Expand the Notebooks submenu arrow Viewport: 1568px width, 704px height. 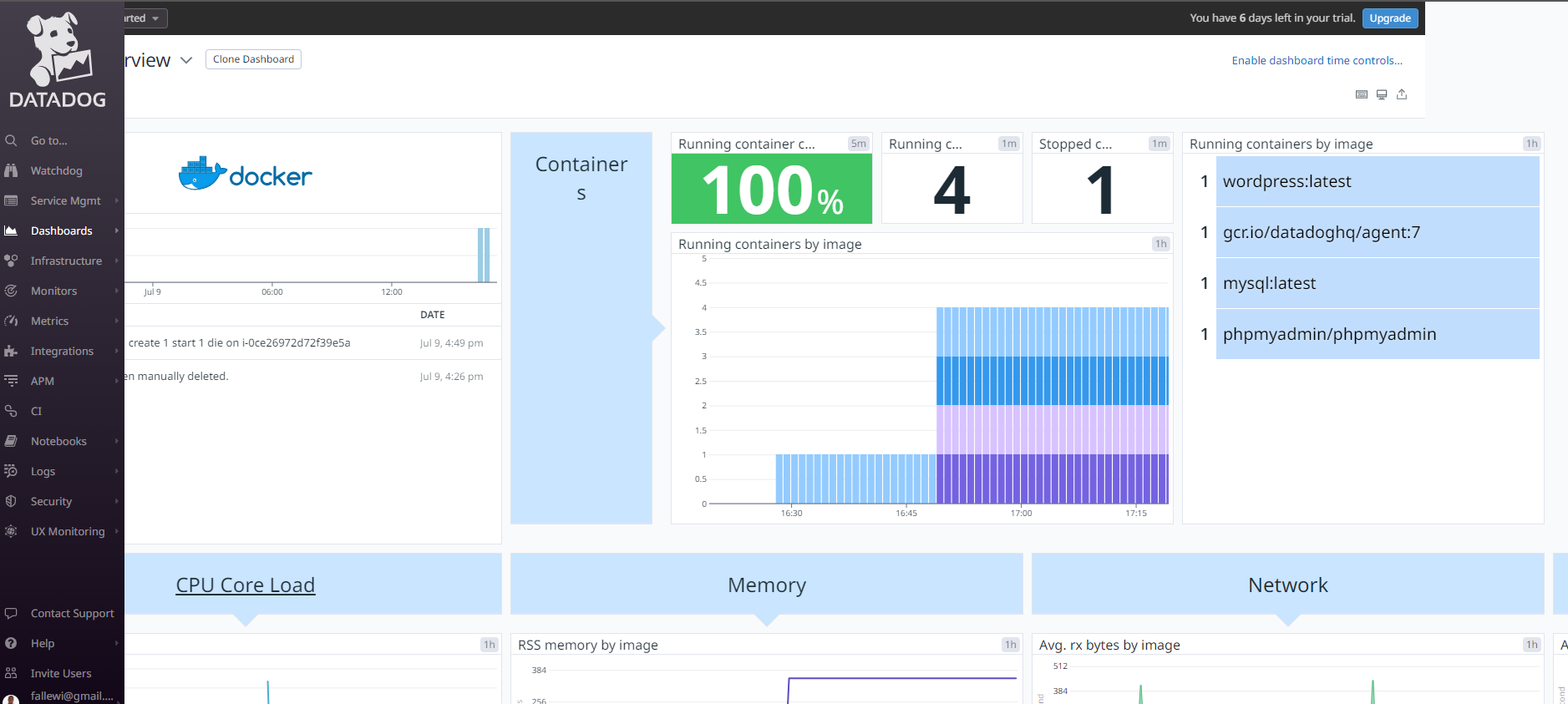pyautogui.click(x=117, y=441)
